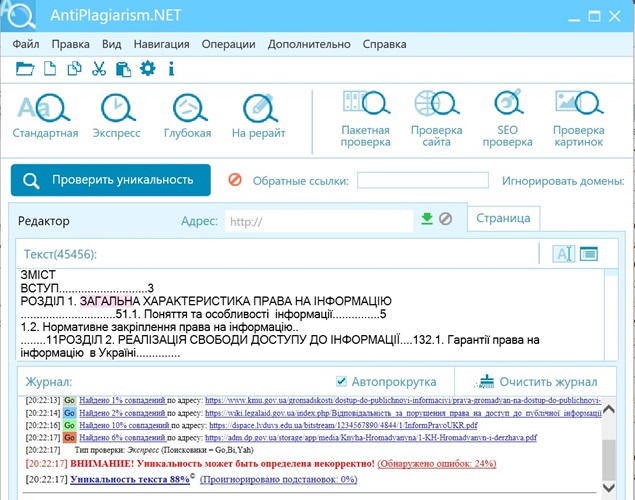Click the text editor vertical scrollbar
The width and height of the screenshot is (635, 500).
(611, 314)
